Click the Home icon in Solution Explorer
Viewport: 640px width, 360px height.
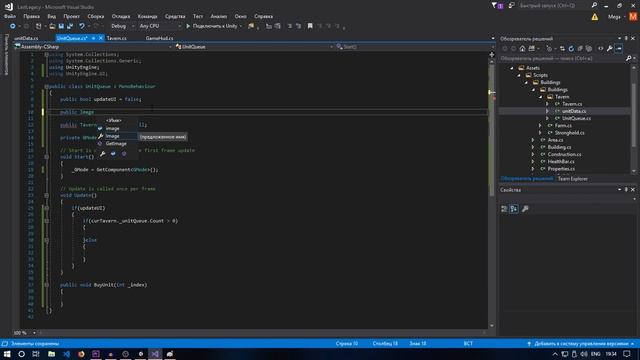click(522, 49)
